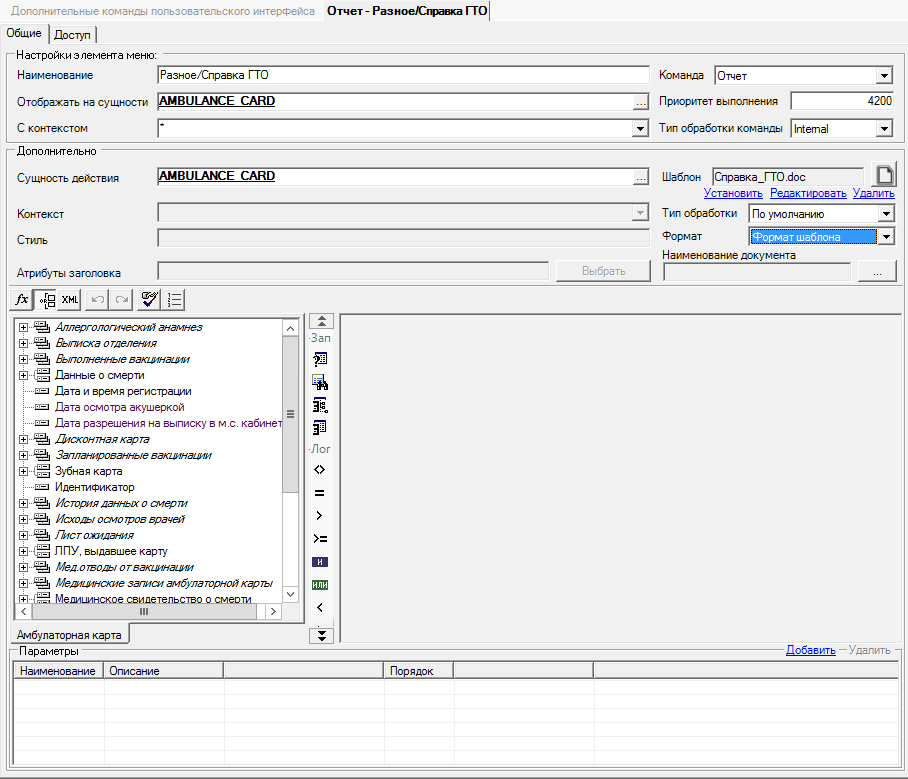Click the not-equal (<>) operator button

point(320,470)
